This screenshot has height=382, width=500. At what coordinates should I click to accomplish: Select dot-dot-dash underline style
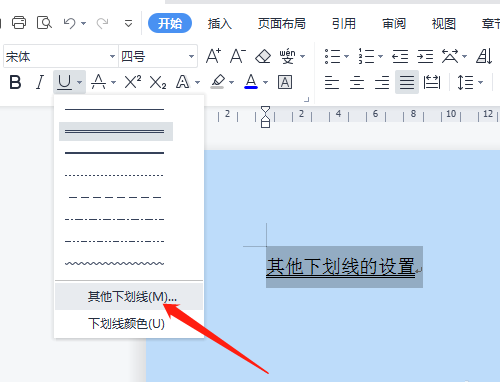[x=115, y=241]
